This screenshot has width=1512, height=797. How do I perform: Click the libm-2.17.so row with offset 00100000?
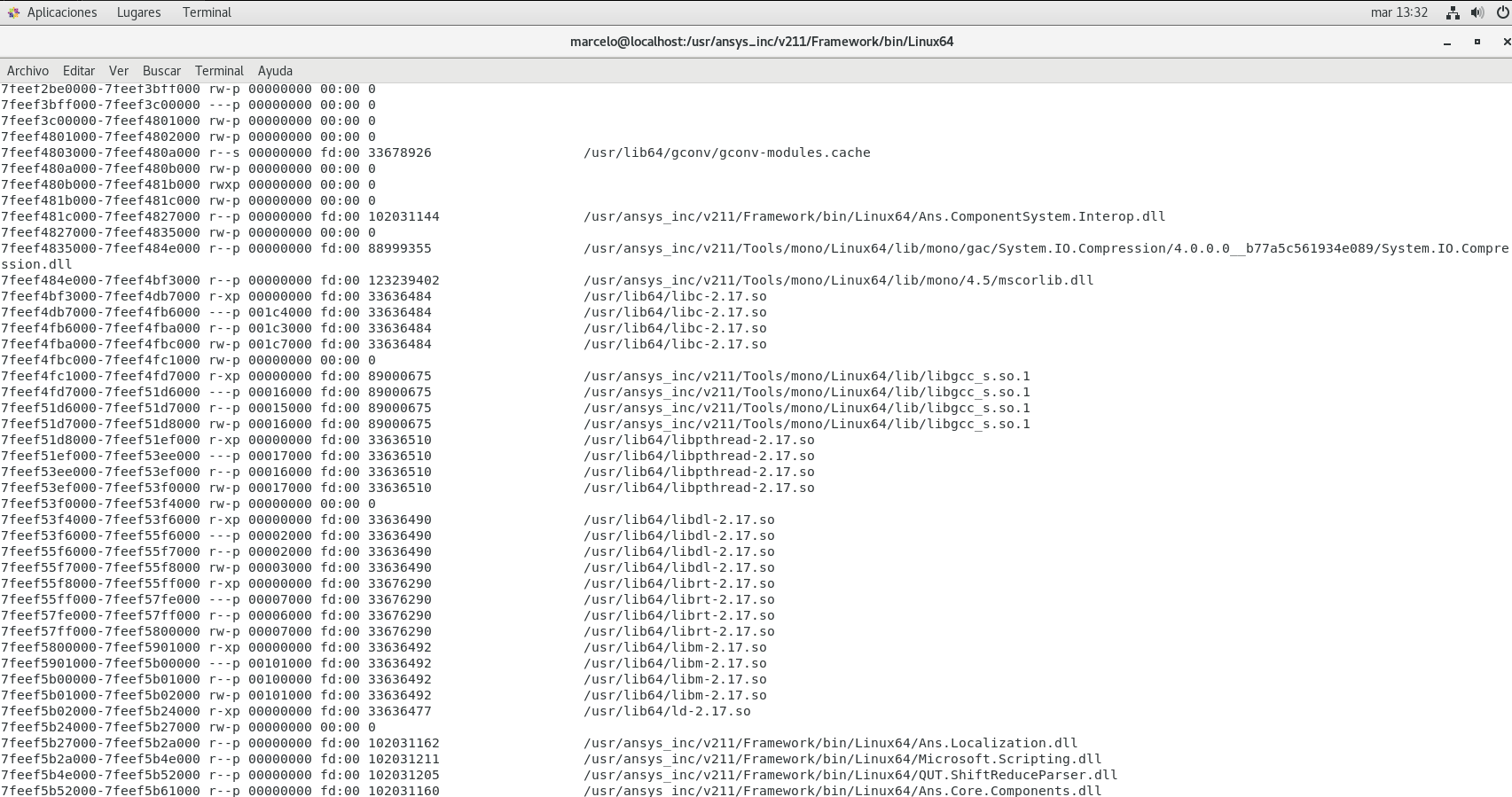pos(384,679)
